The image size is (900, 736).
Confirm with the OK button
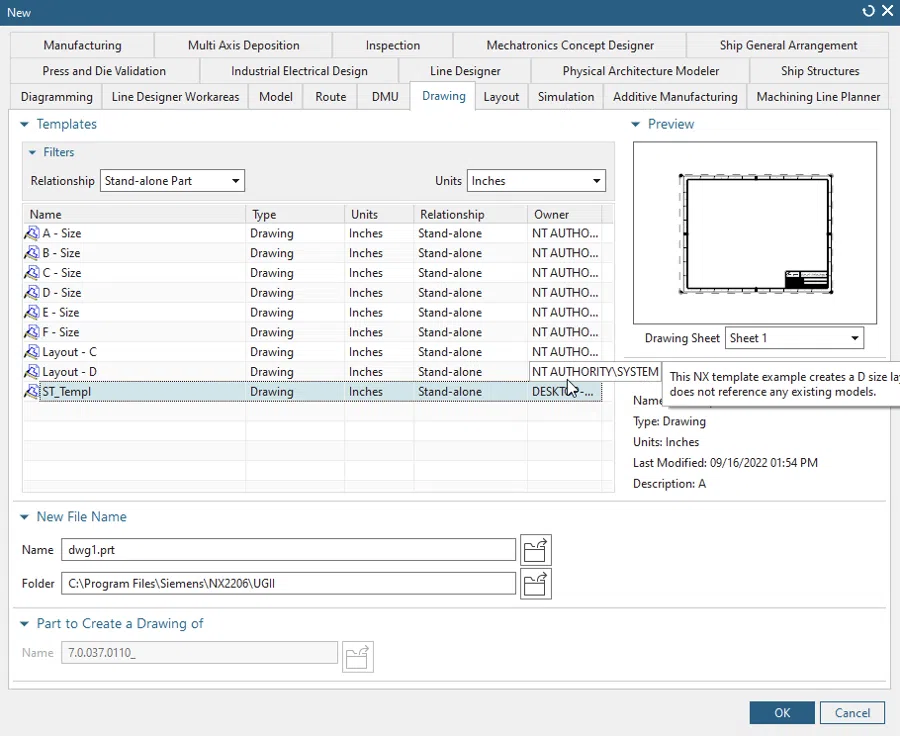pos(782,712)
